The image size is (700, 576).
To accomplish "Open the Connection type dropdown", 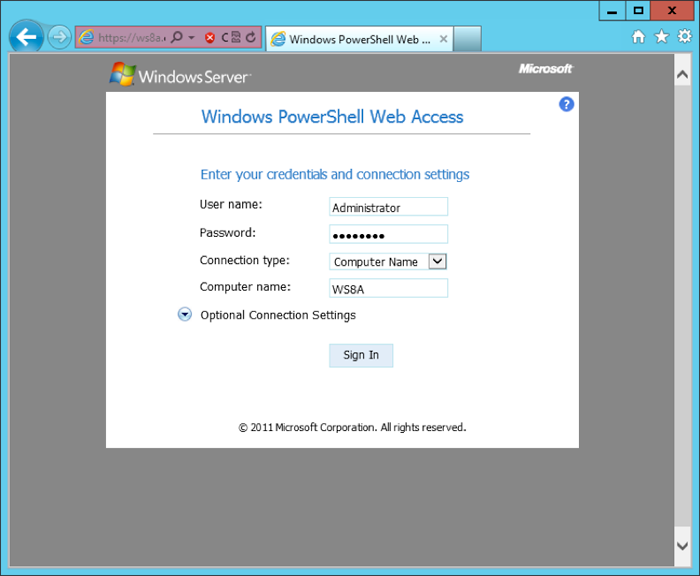I will 388,261.
